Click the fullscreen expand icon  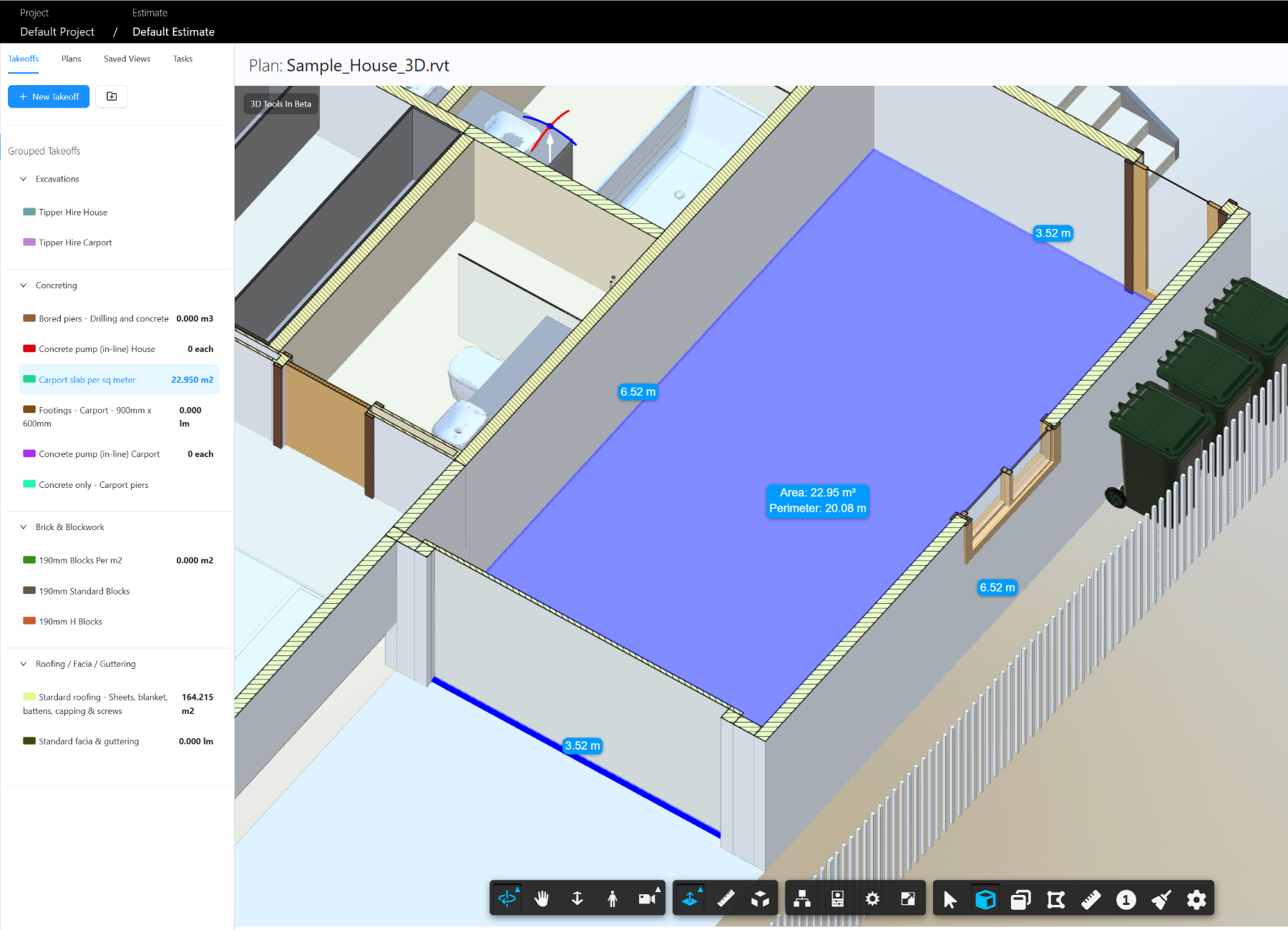tap(907, 898)
